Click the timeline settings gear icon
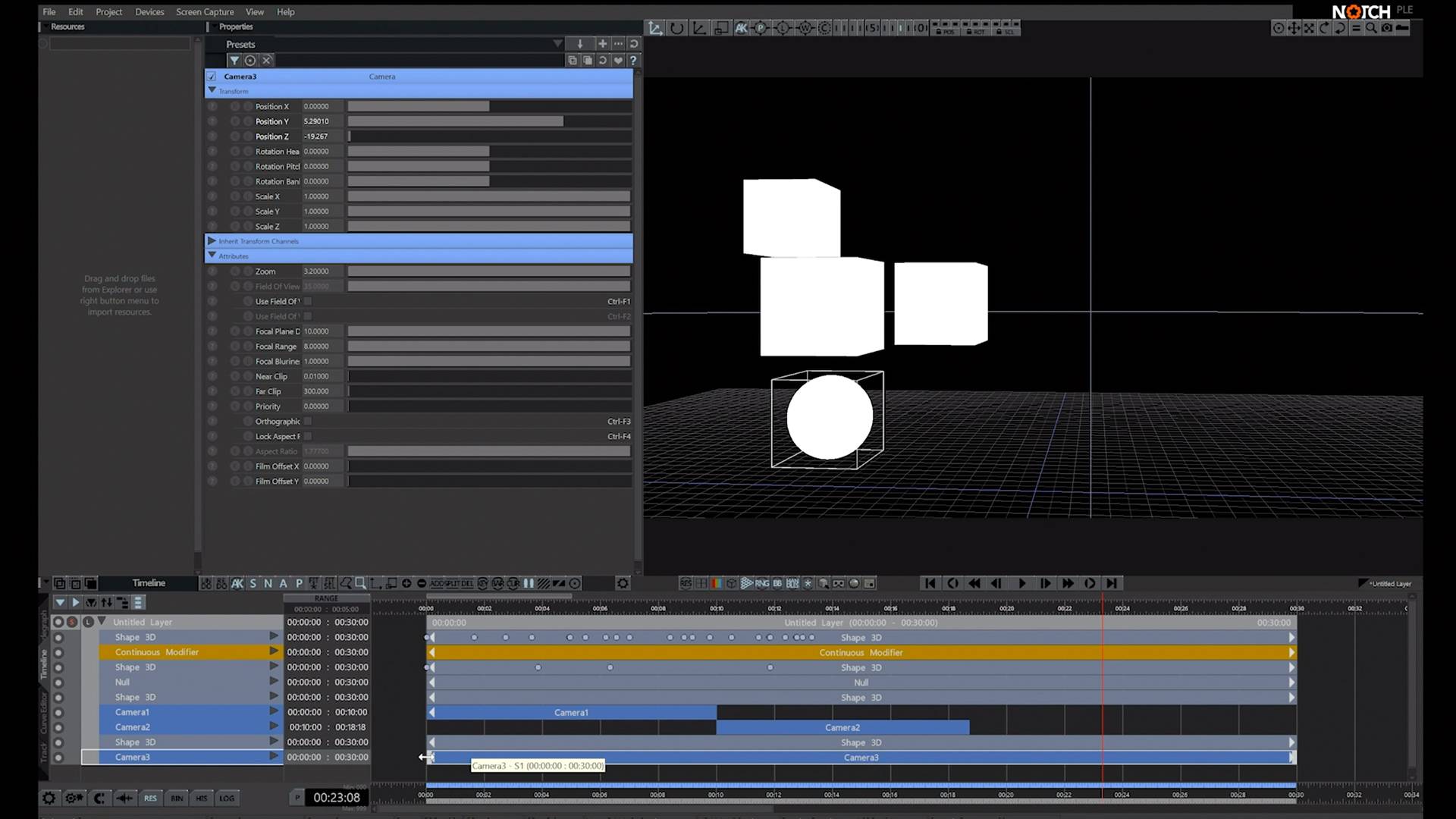1456x819 pixels. [x=623, y=583]
